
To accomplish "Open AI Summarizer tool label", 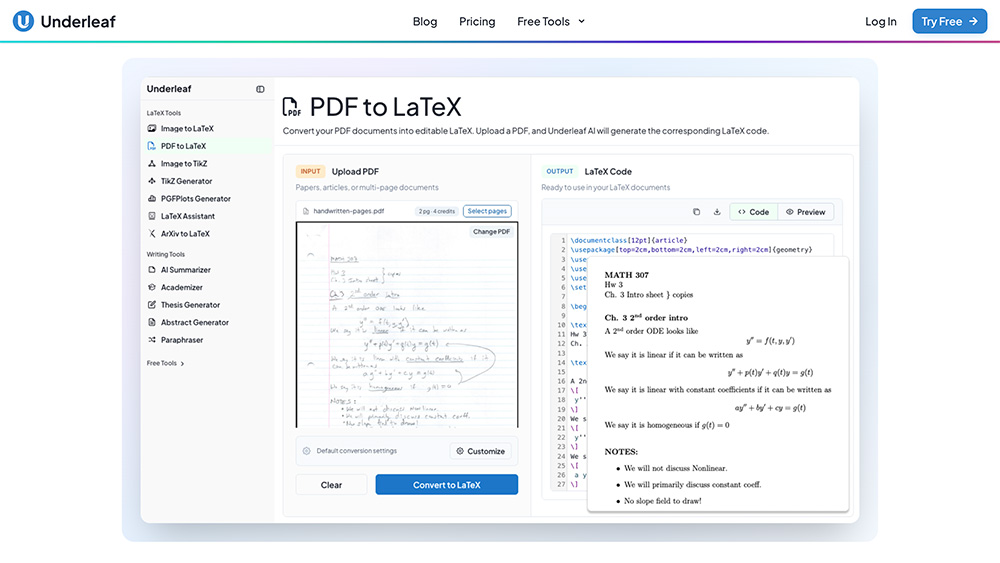I will pyautogui.click(x=186, y=270).
